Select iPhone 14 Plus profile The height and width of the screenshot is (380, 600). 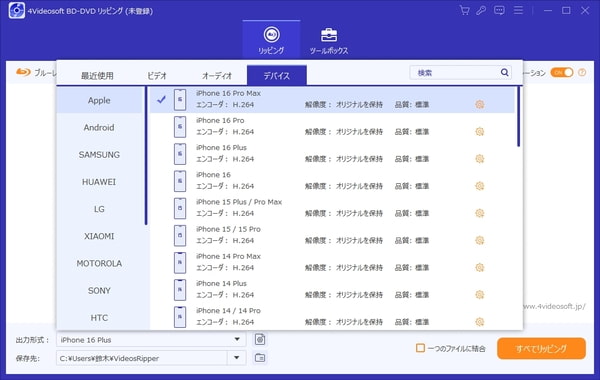[x=332, y=289]
